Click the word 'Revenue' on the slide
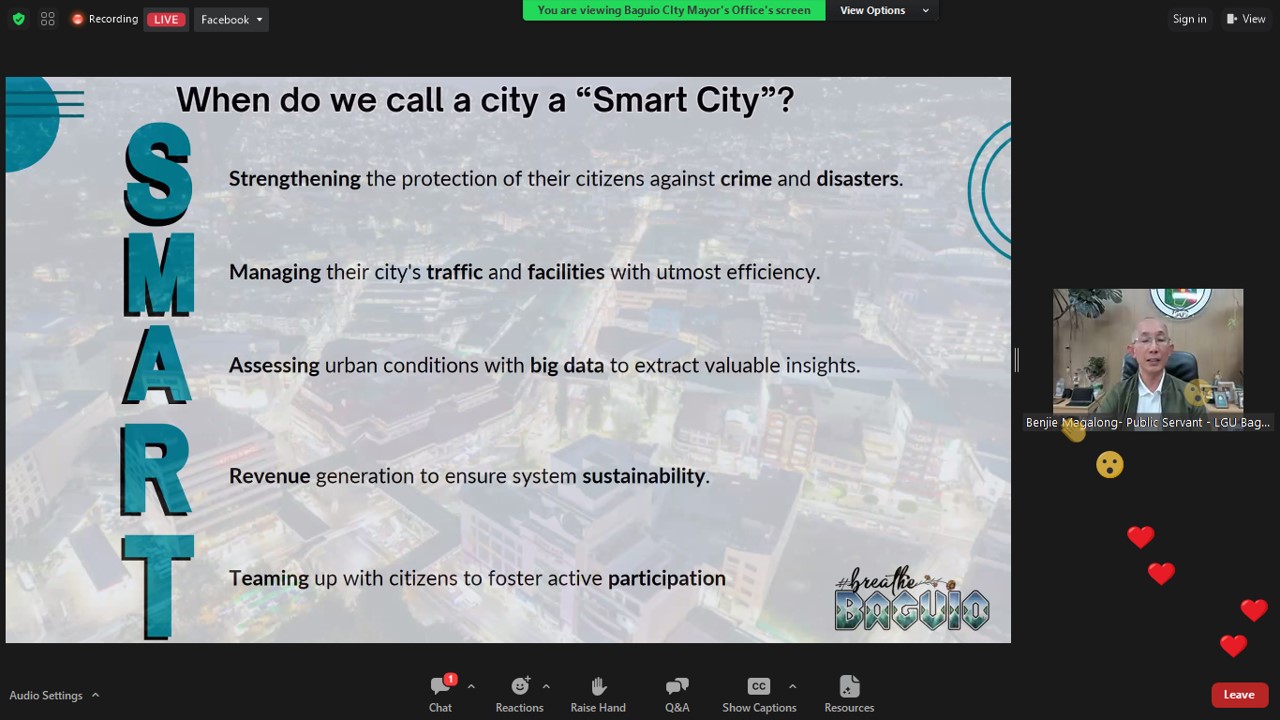The height and width of the screenshot is (720, 1280). click(270, 476)
